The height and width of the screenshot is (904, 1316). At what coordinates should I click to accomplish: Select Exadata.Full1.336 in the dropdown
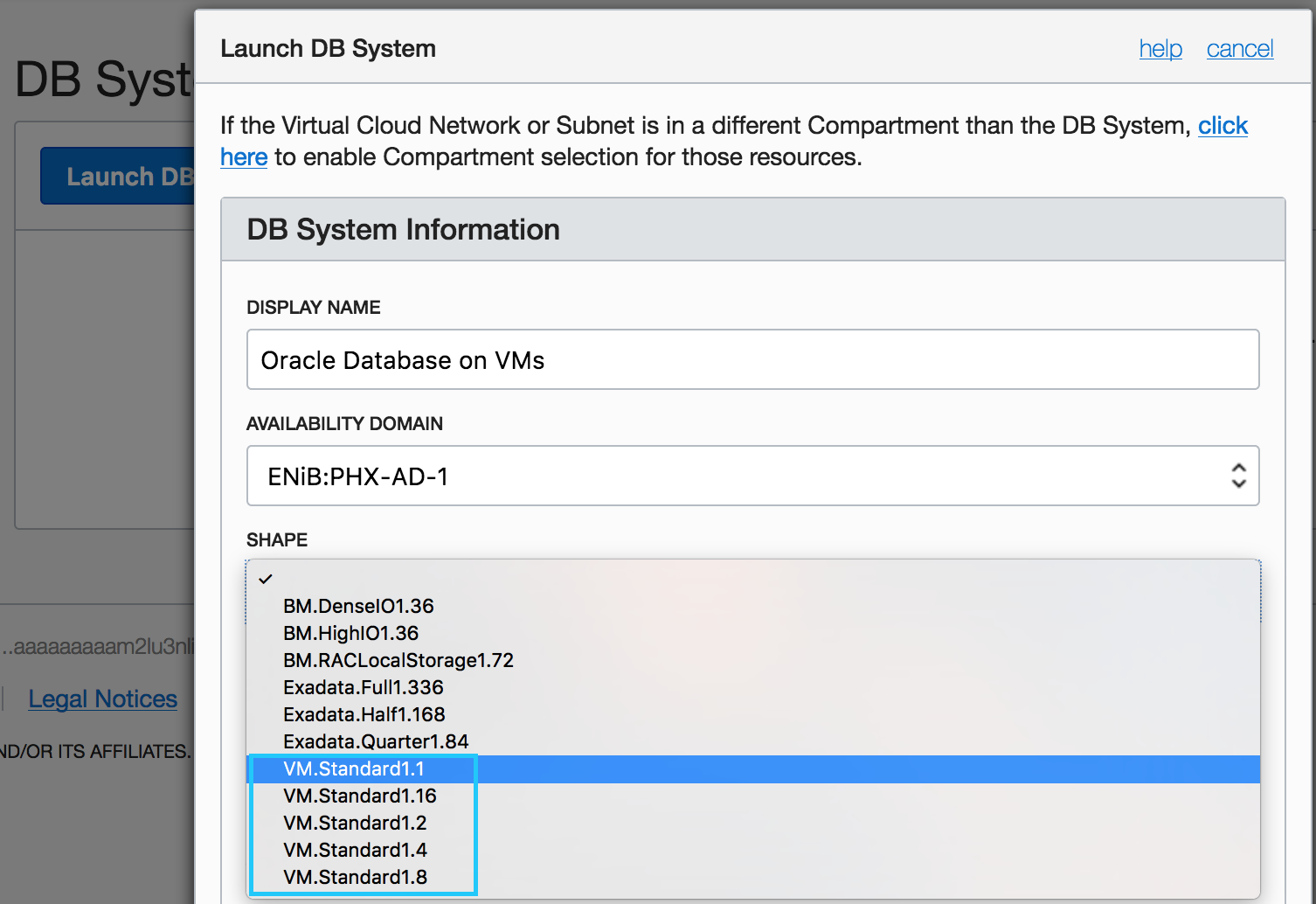[364, 687]
